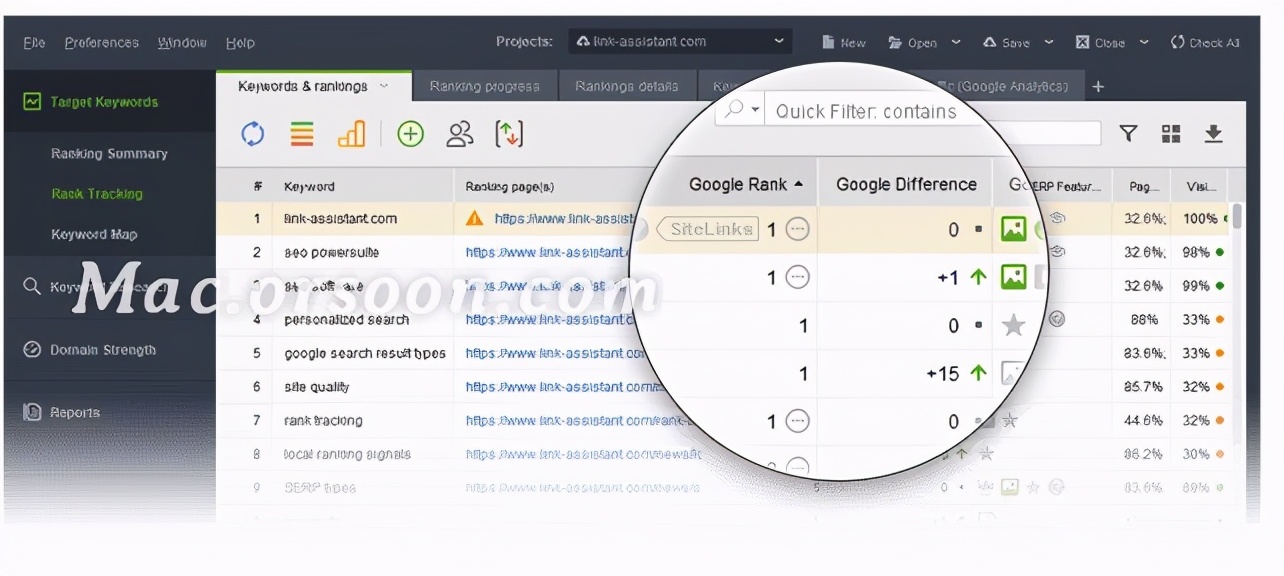This screenshot has width=1284, height=576.
Task: Click the vertical scrollbar of the table
Action: [x=1238, y=217]
